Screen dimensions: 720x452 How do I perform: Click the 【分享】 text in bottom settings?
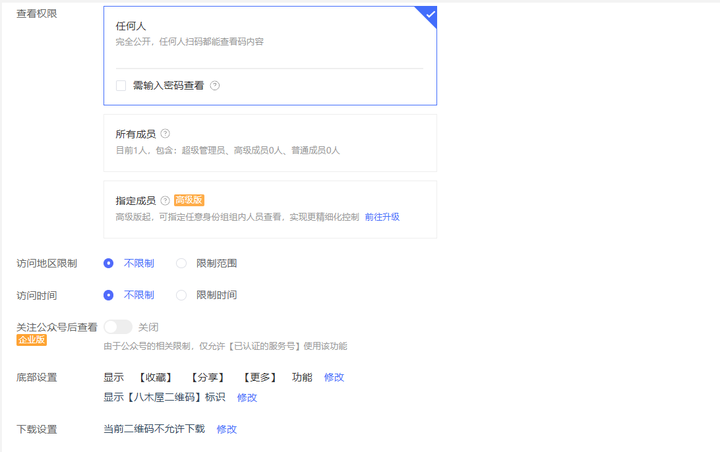pos(208,378)
